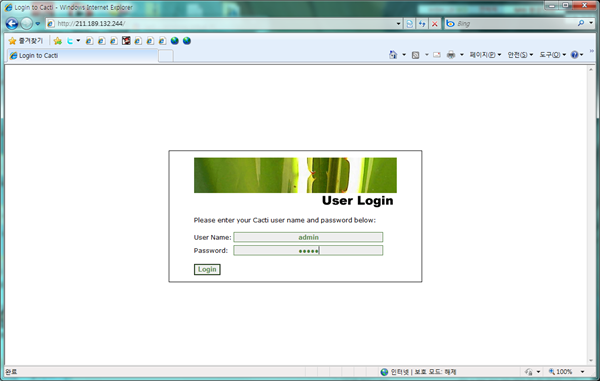Click the IE logo in title bar
Viewport: 600px width, 381px height.
[8, 7]
